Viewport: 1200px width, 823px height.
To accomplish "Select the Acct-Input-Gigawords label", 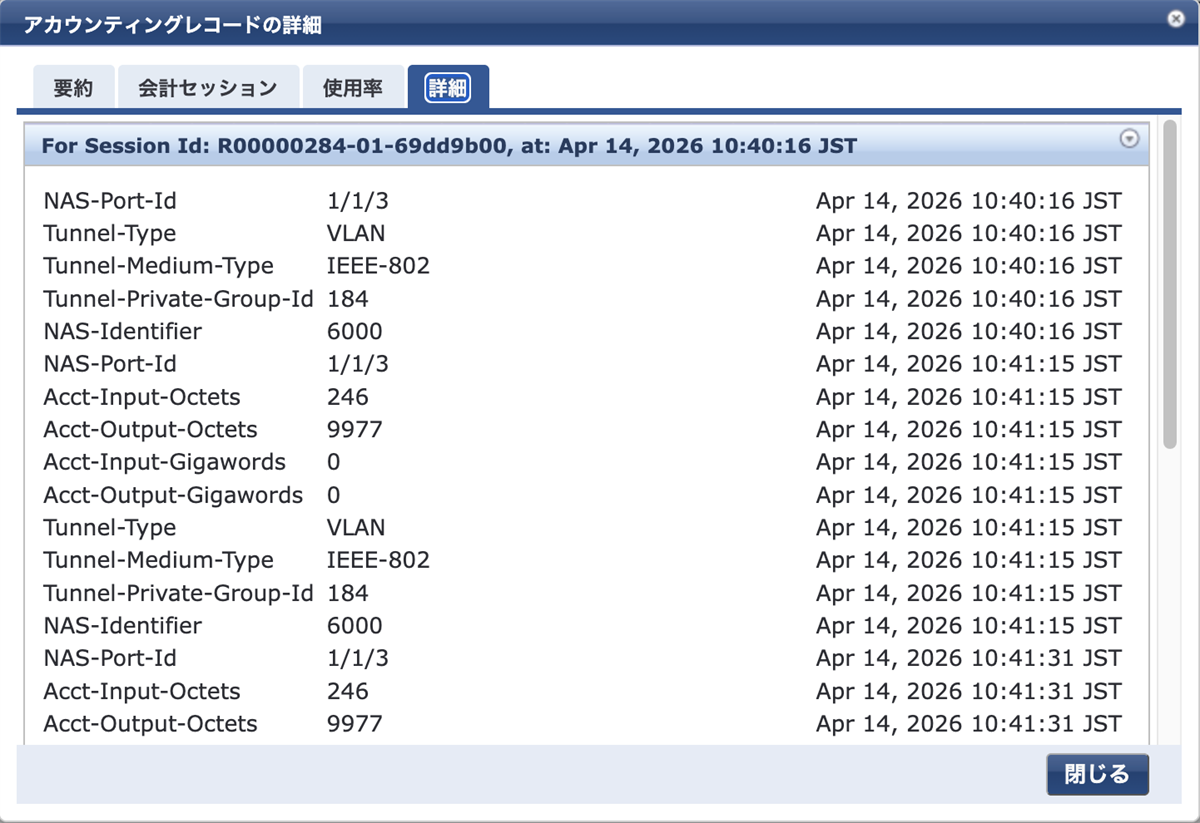I will (x=164, y=462).
